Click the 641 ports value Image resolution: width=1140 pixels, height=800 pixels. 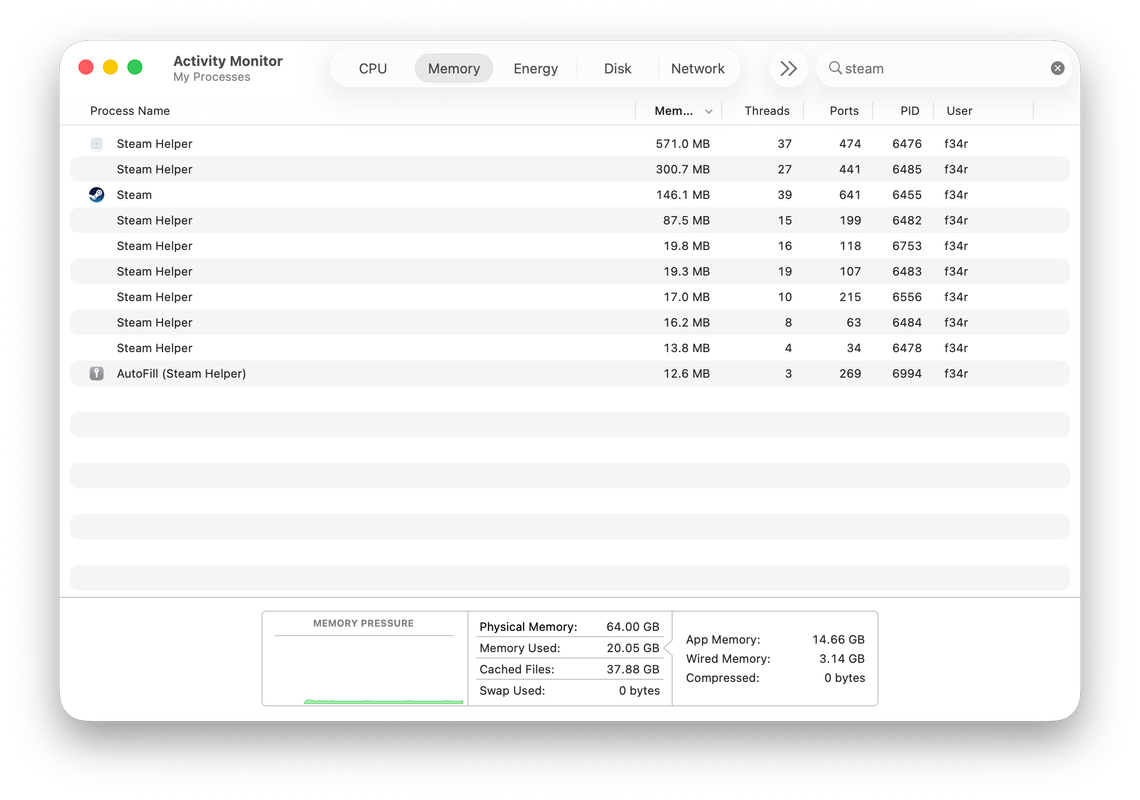tap(850, 195)
